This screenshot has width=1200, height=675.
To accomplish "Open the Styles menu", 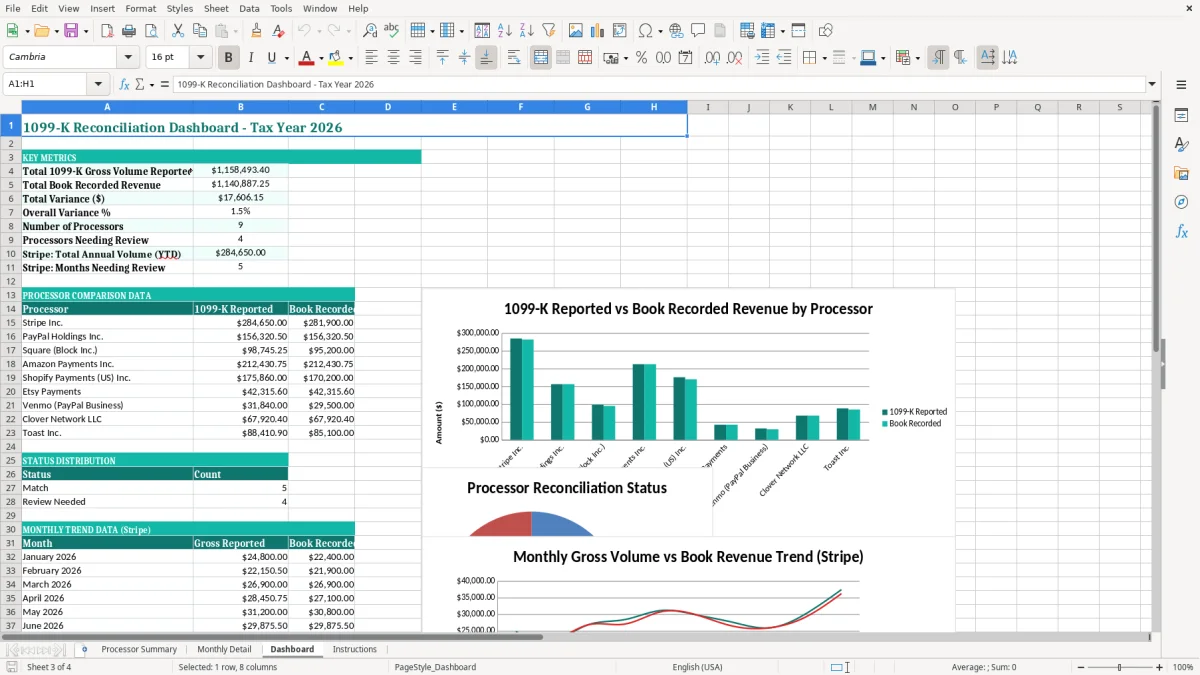I will [180, 8].
